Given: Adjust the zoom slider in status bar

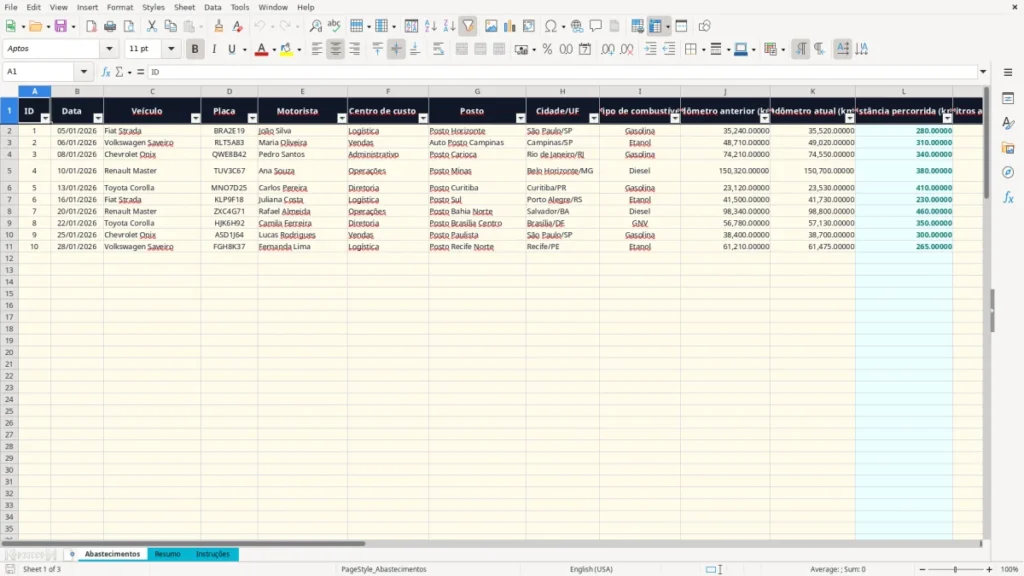Looking at the screenshot, I should [x=955, y=569].
